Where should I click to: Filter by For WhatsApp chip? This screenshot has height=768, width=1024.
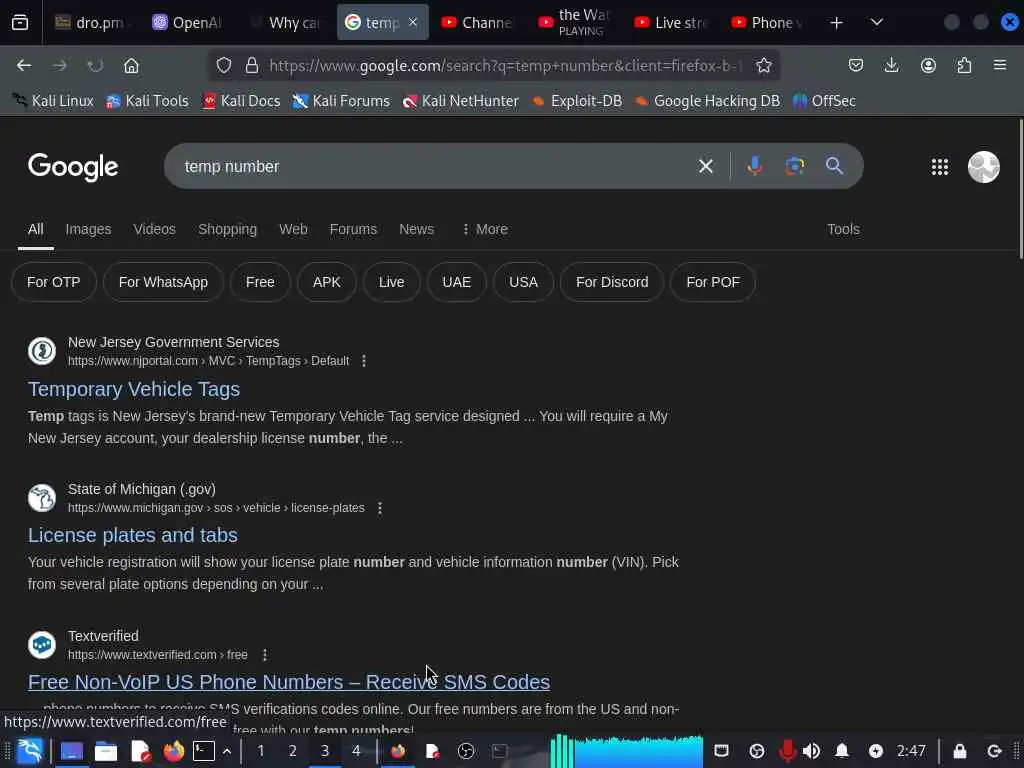point(163,282)
